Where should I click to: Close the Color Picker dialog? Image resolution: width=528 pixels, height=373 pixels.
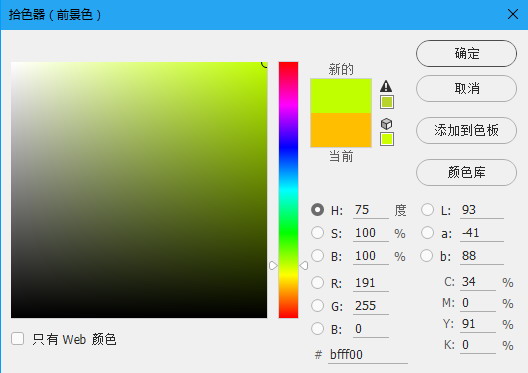pyautogui.click(x=513, y=14)
